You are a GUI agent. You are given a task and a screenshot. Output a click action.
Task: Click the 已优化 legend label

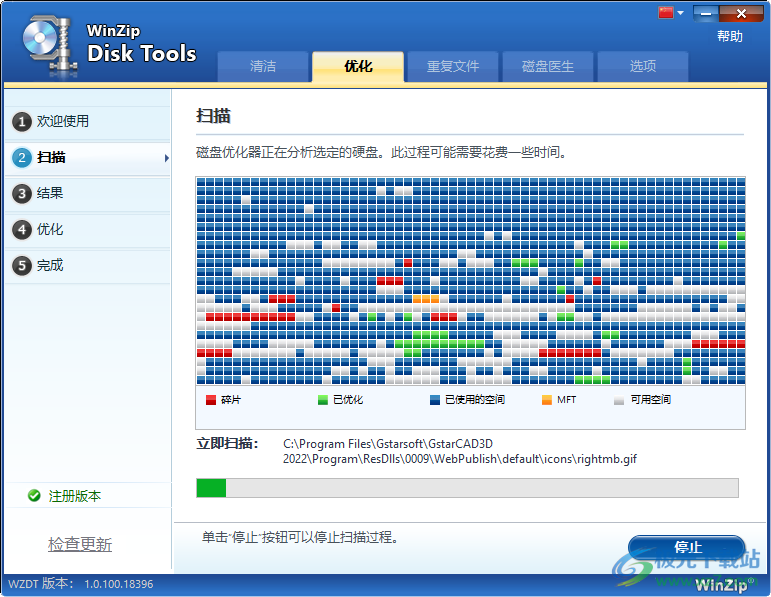coord(348,400)
